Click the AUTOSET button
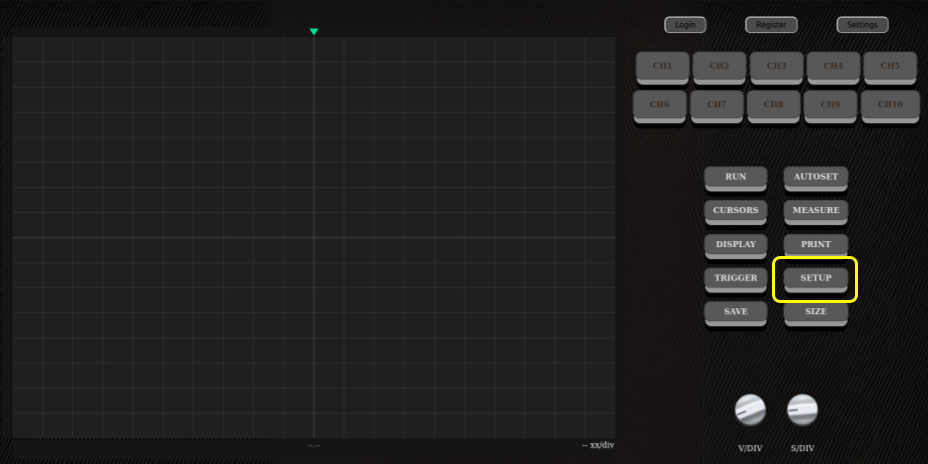This screenshot has height=464, width=928. click(x=816, y=178)
